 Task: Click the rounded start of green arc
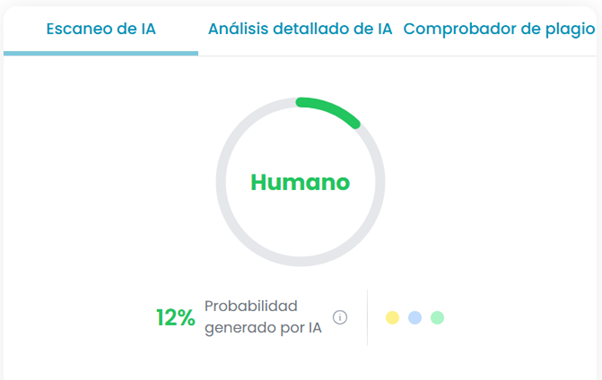pos(301,102)
